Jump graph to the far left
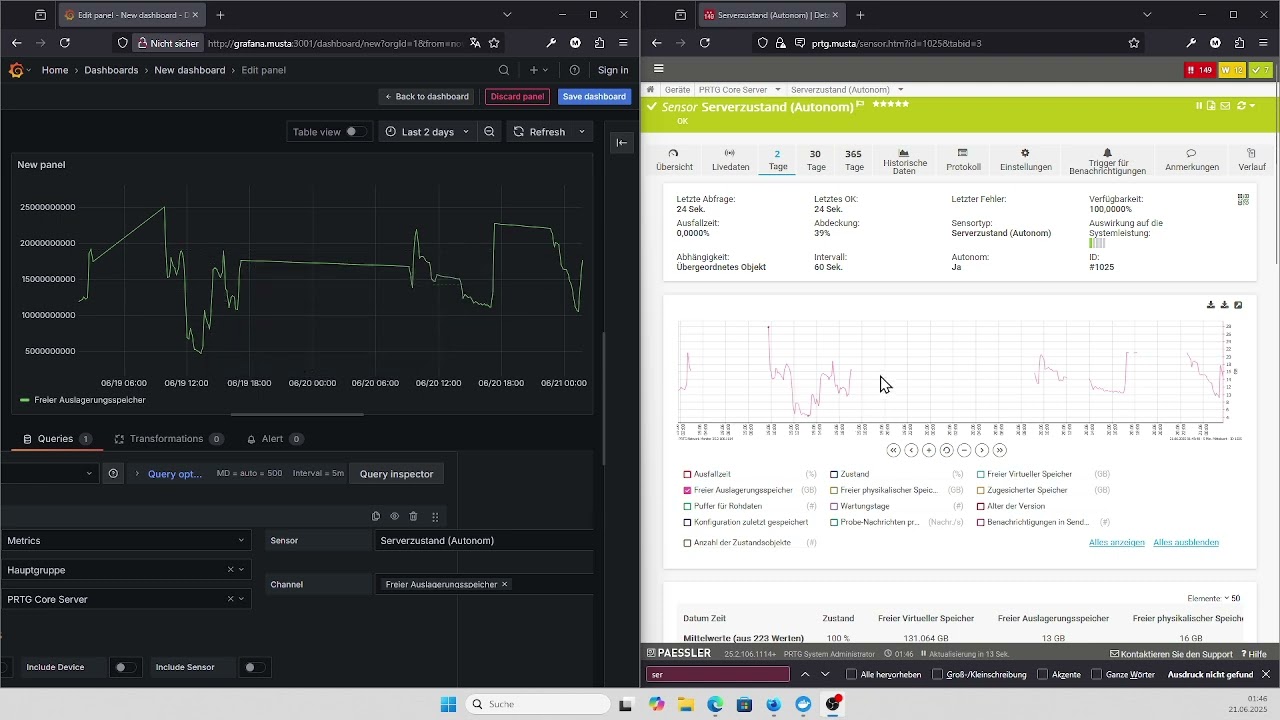The height and width of the screenshot is (720, 1280). pos(893,450)
